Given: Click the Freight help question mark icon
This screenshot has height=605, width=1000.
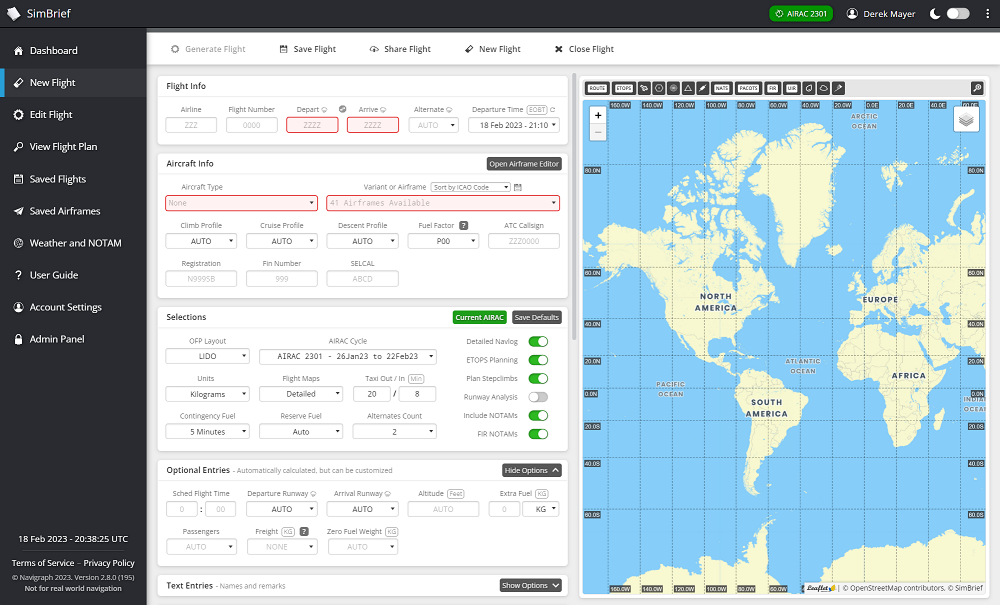Looking at the screenshot, I should tap(304, 531).
